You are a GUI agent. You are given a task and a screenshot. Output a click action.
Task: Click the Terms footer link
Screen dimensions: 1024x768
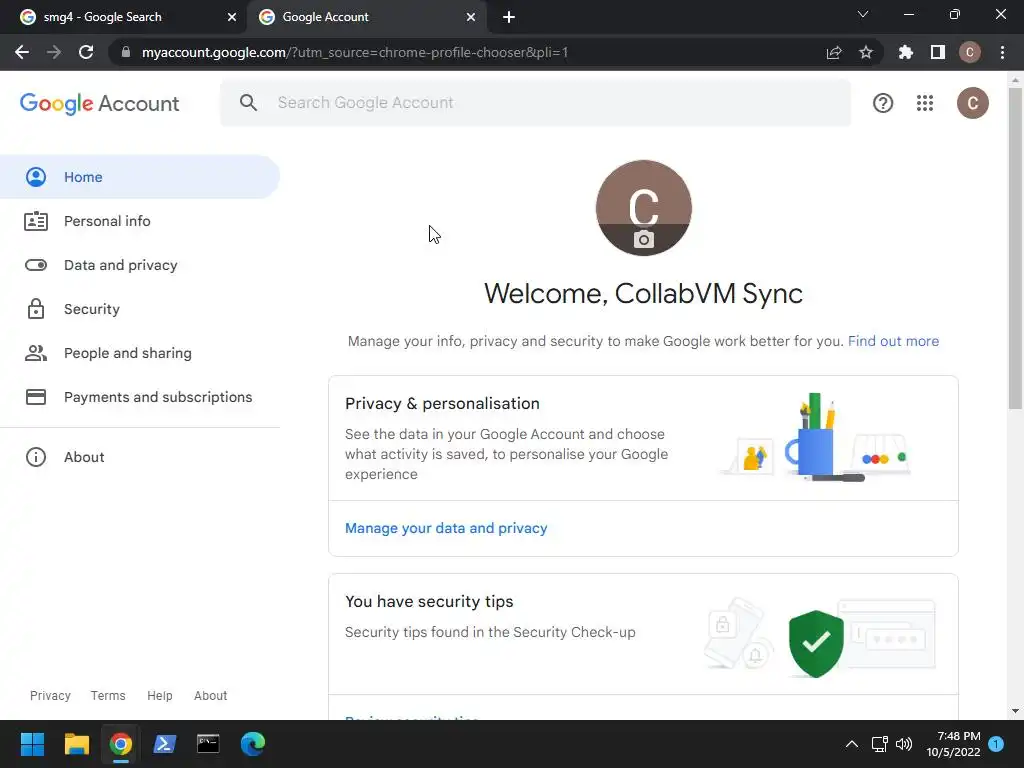[108, 696]
